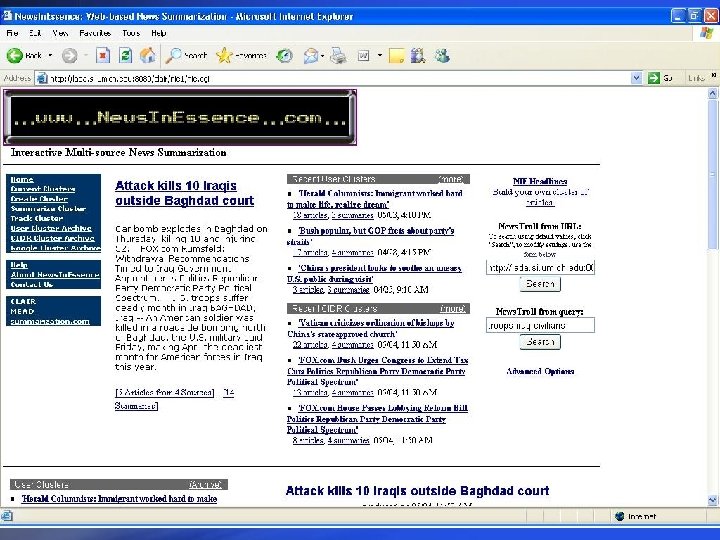Image resolution: width=720 pixels, height=540 pixels.
Task: Open the sidebar Help link
Action: 19,265
